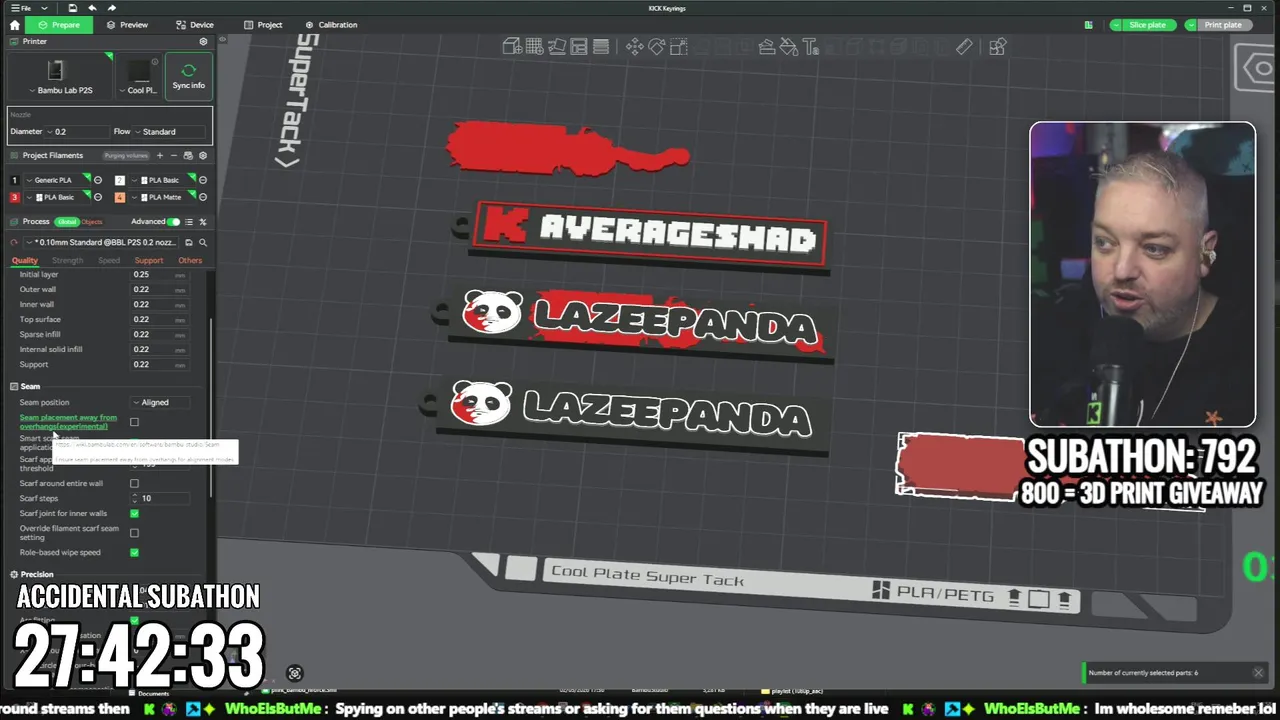Click filament 1 black color swatch
The height and width of the screenshot is (720, 1280).
point(14,180)
